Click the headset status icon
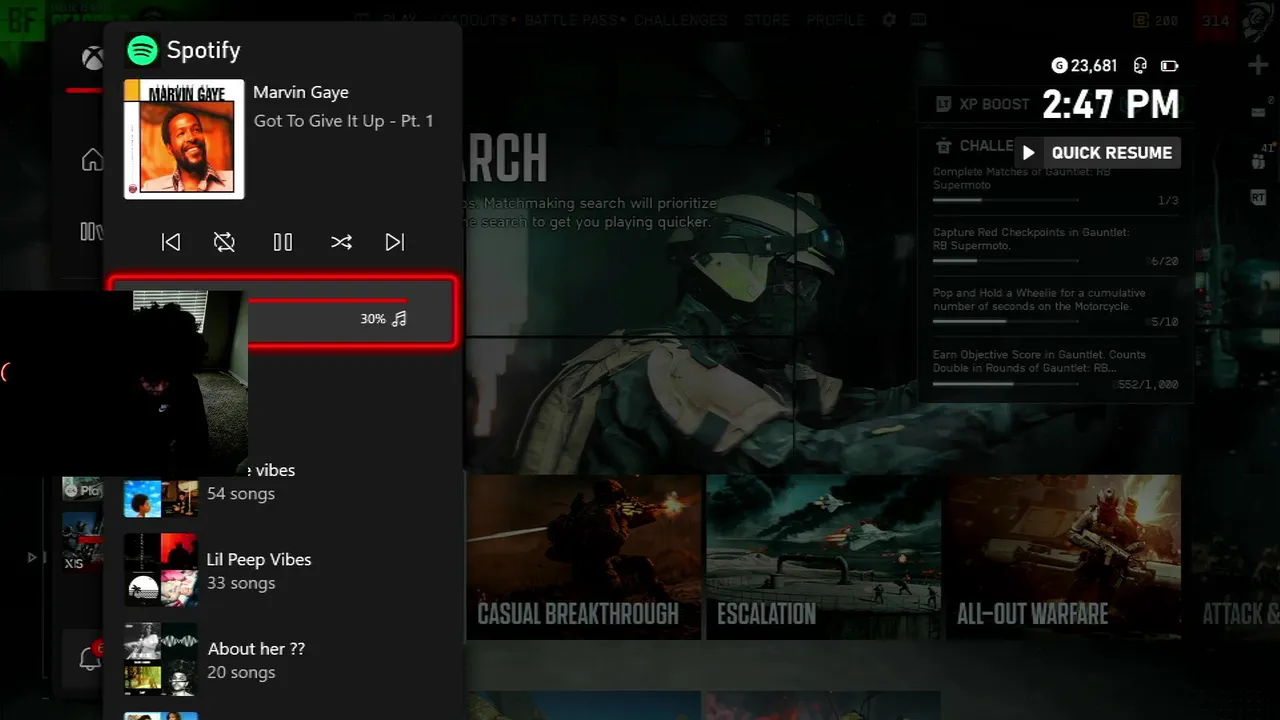The width and height of the screenshot is (1280, 720). tap(1140, 66)
